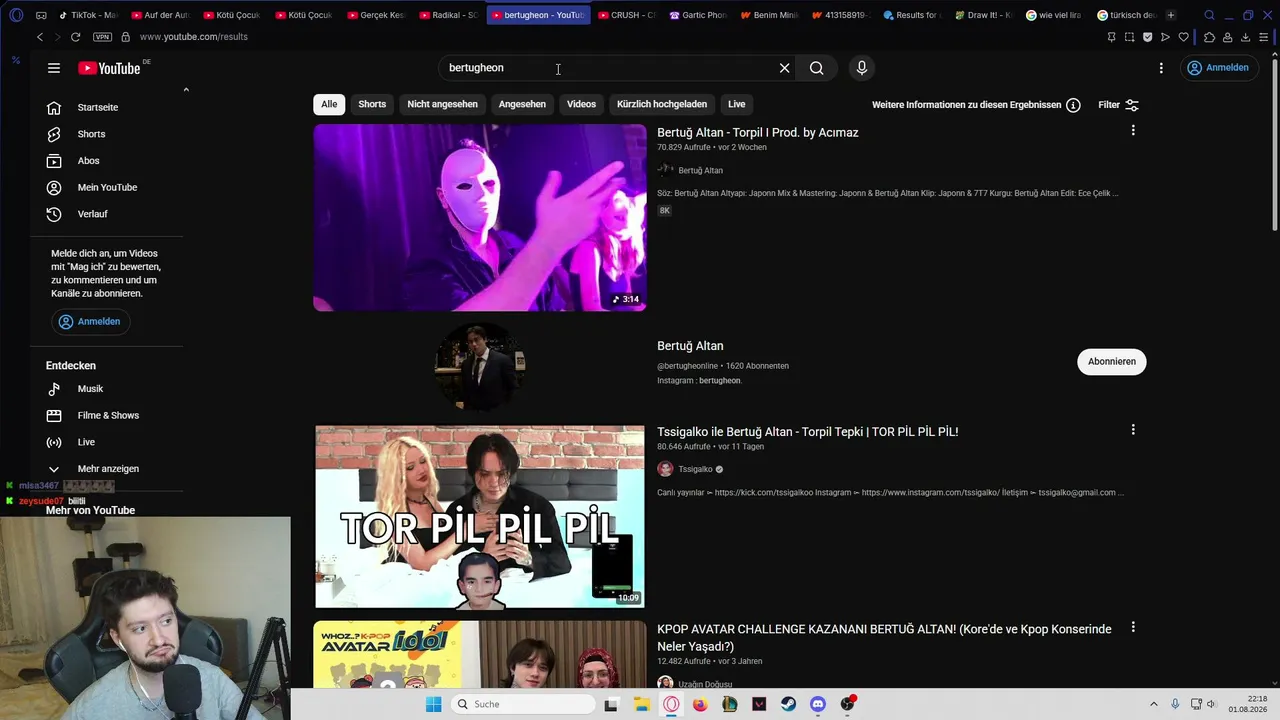1280x720 pixels.
Task: Open more options for the KPOP video
Action: click(x=1133, y=628)
